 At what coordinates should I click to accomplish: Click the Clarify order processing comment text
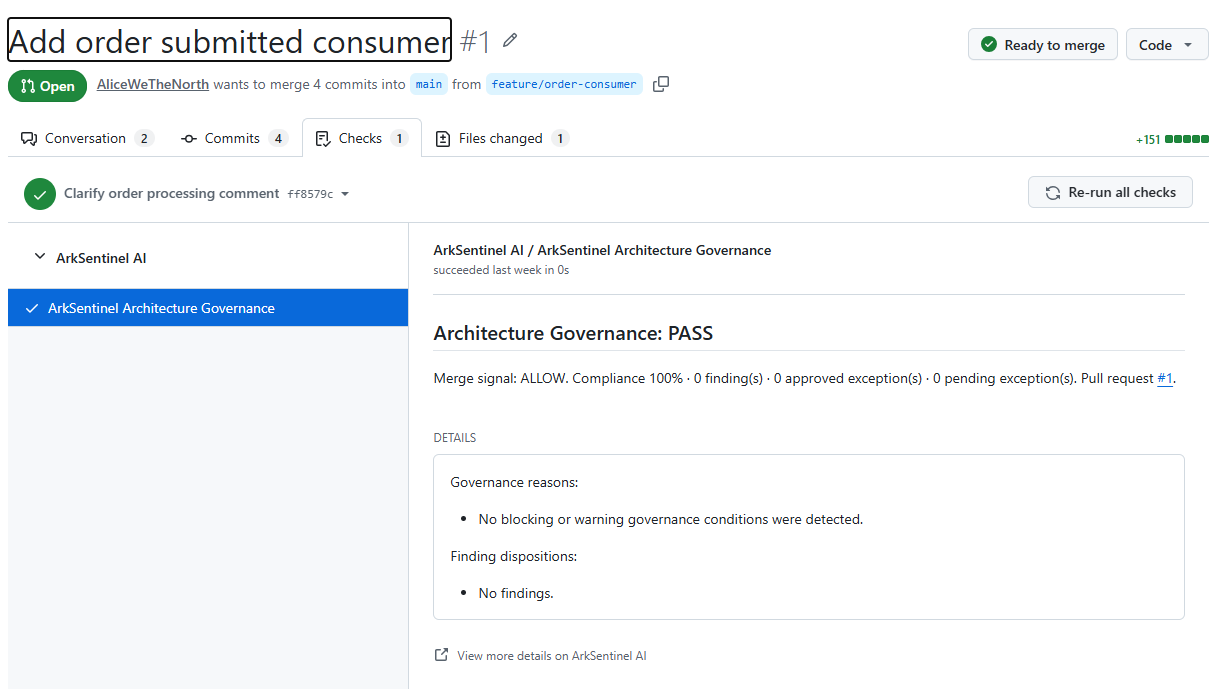171,193
